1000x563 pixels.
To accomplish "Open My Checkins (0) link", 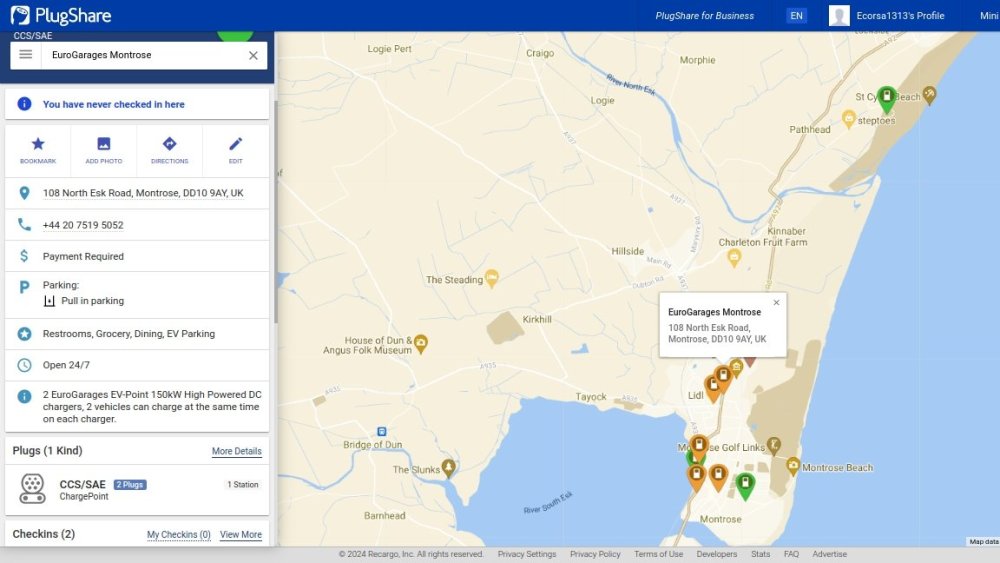I will (x=179, y=534).
